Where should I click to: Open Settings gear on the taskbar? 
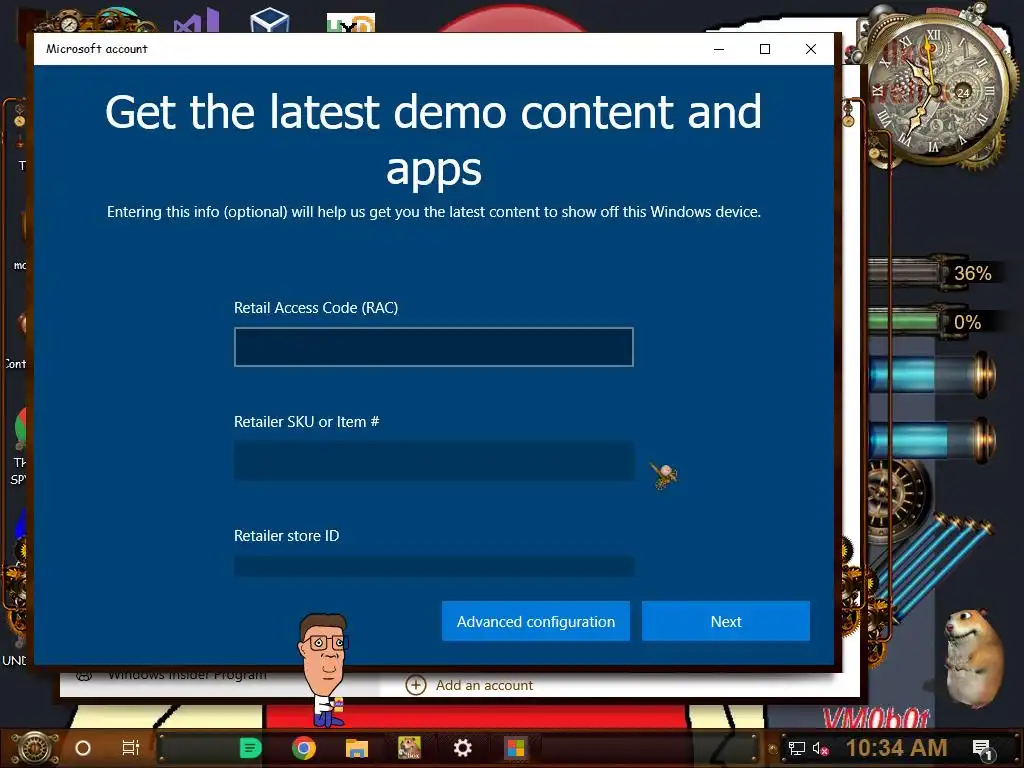pos(462,748)
